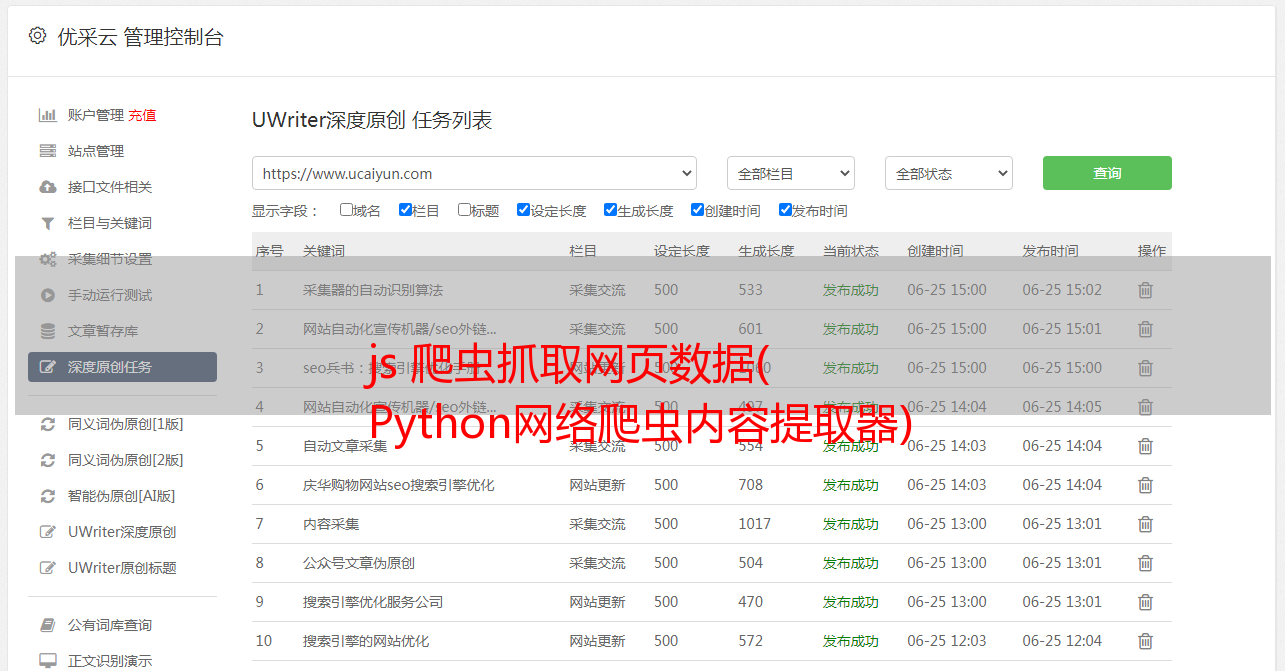Open 接口文件相关 in the sidebar
The height and width of the screenshot is (671, 1285).
click(110, 187)
